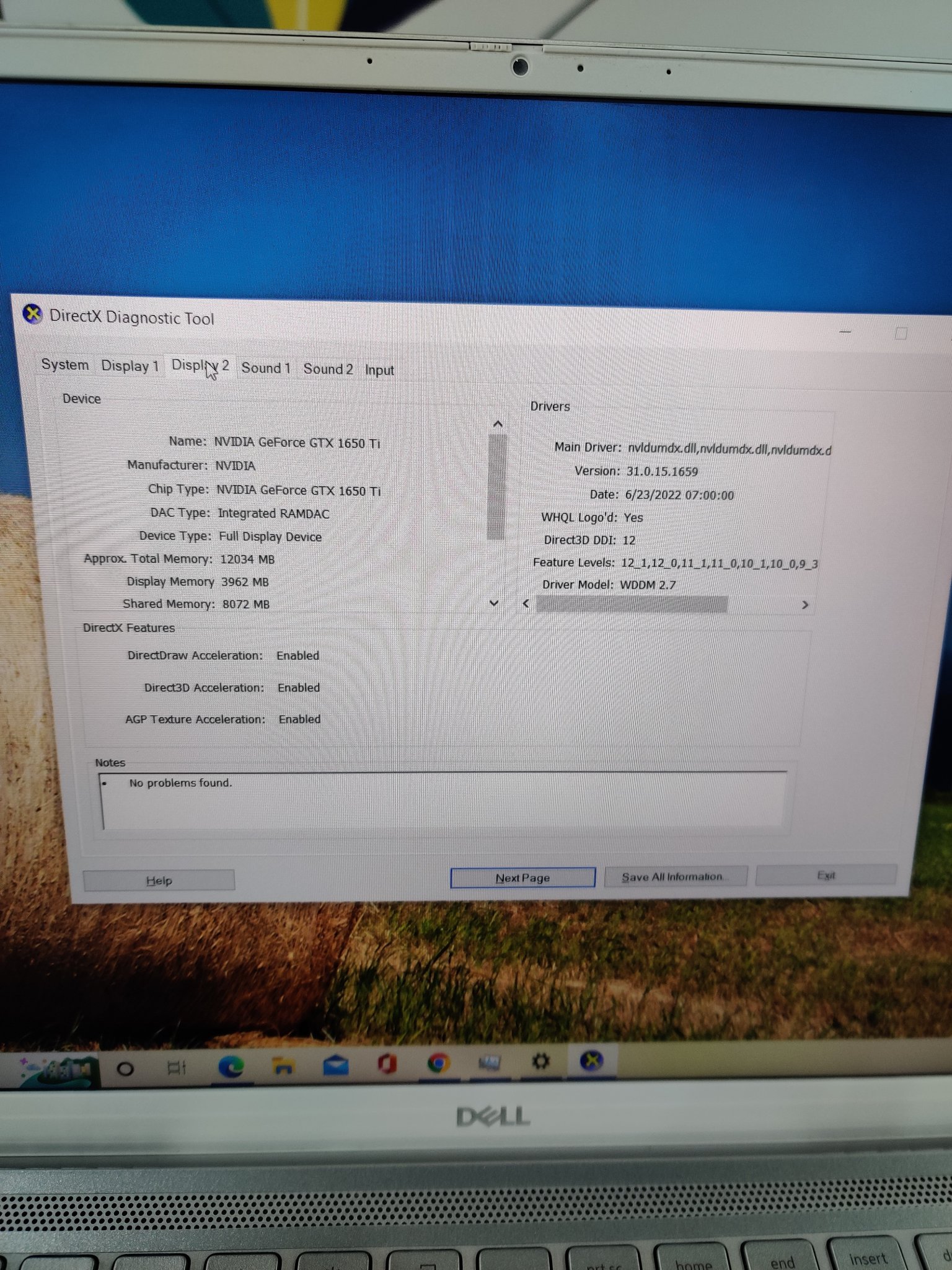Viewport: 952px width, 1270px height.
Task: Click right arrow of Drivers horizontal scrollbar
Action: pos(804,605)
